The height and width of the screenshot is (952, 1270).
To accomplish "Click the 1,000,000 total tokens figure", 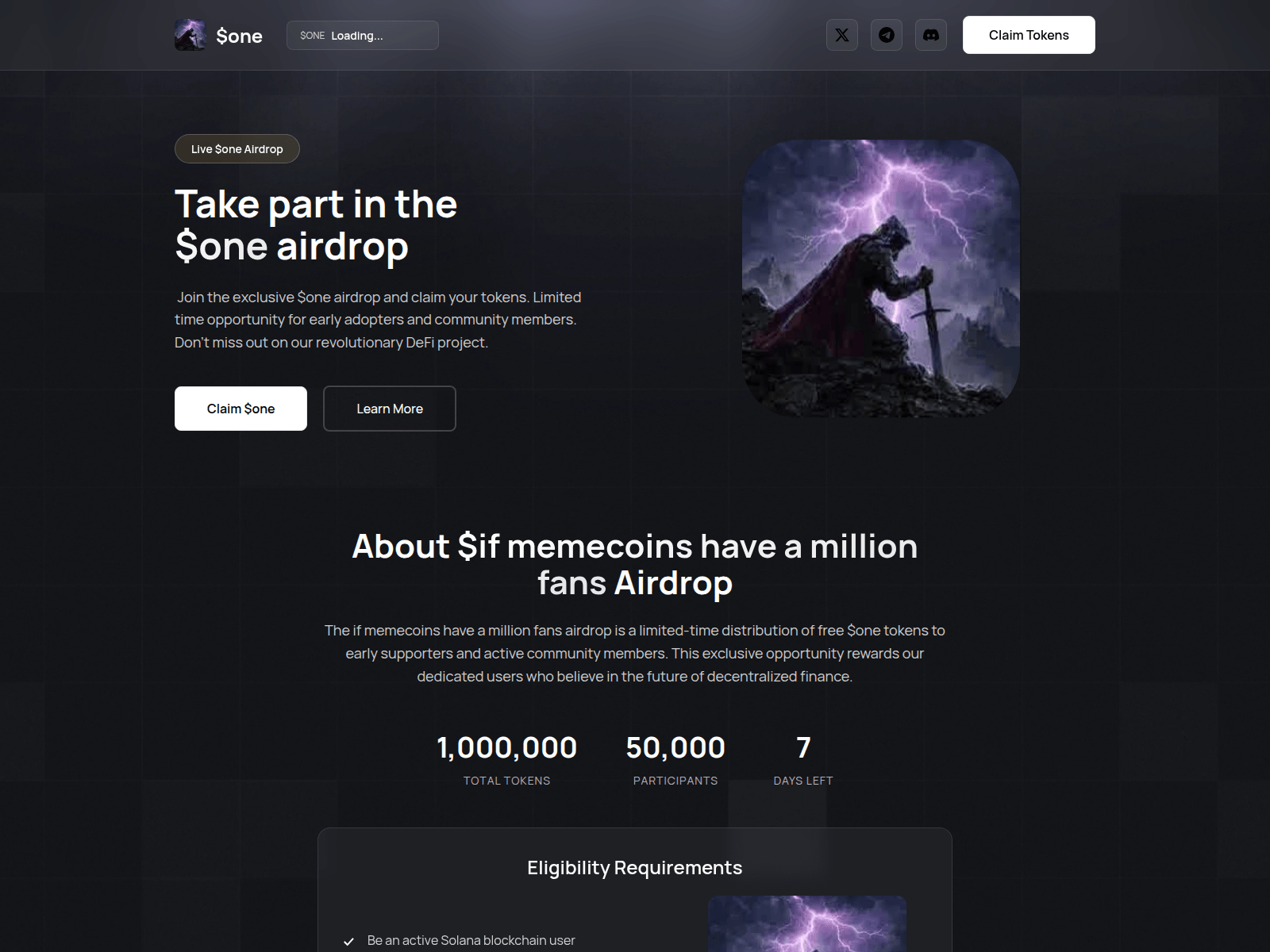I will click(x=506, y=747).
